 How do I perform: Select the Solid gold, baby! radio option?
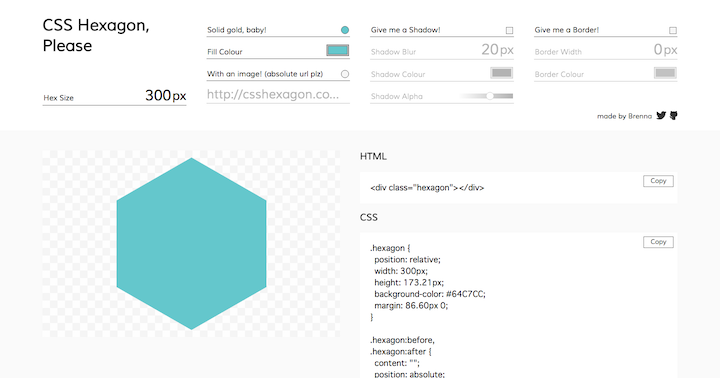[x=345, y=30]
